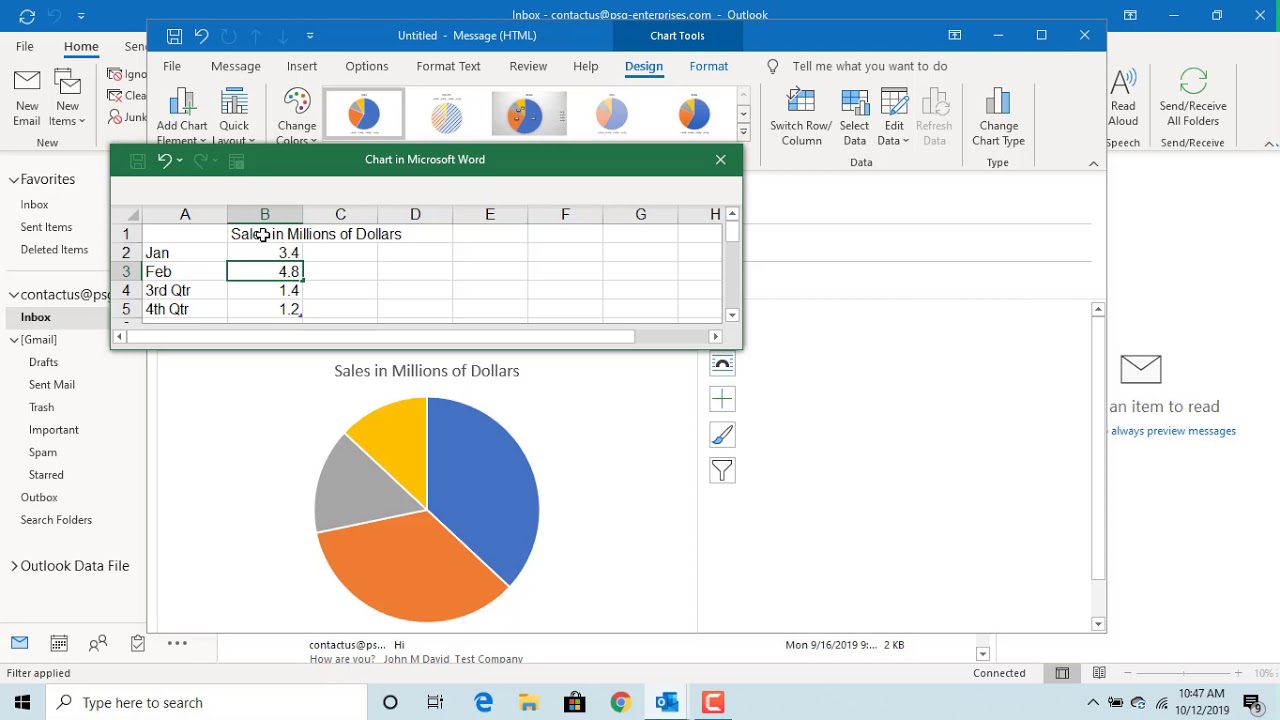
Task: Open the Format tab under Chart Tools
Action: (708, 66)
